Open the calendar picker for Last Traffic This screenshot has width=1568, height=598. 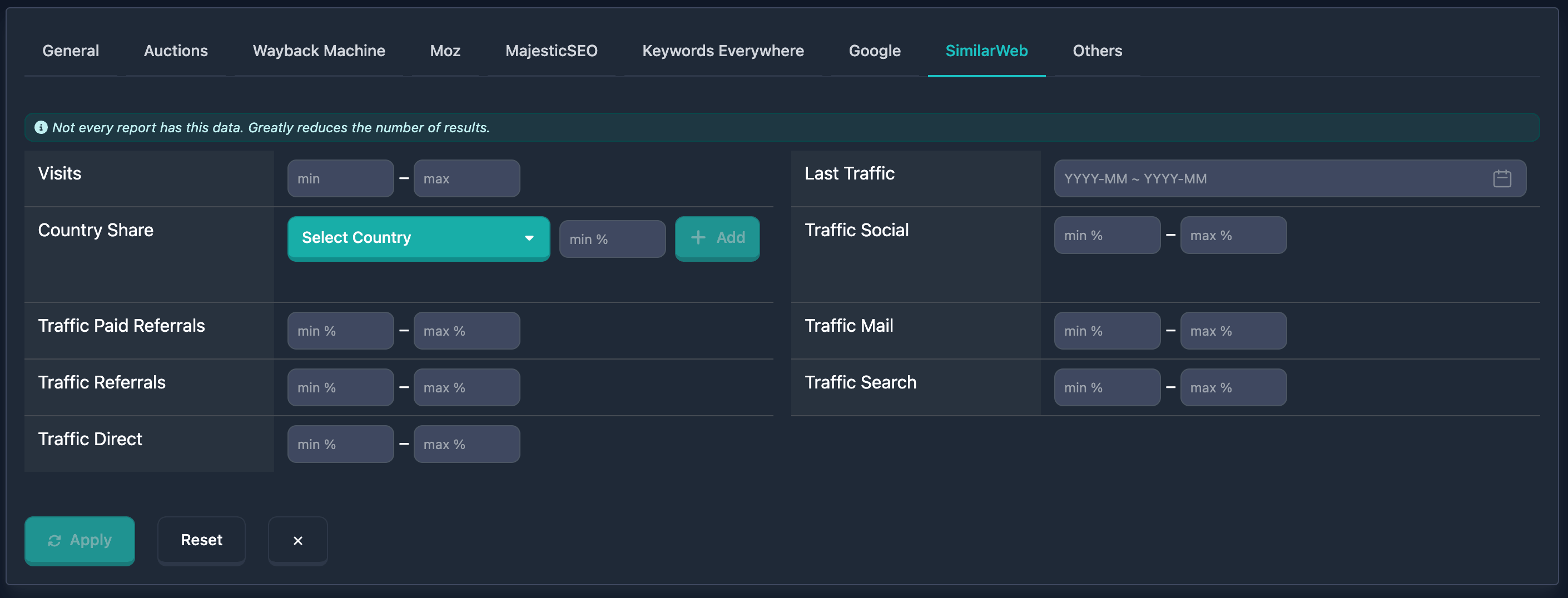click(1502, 178)
